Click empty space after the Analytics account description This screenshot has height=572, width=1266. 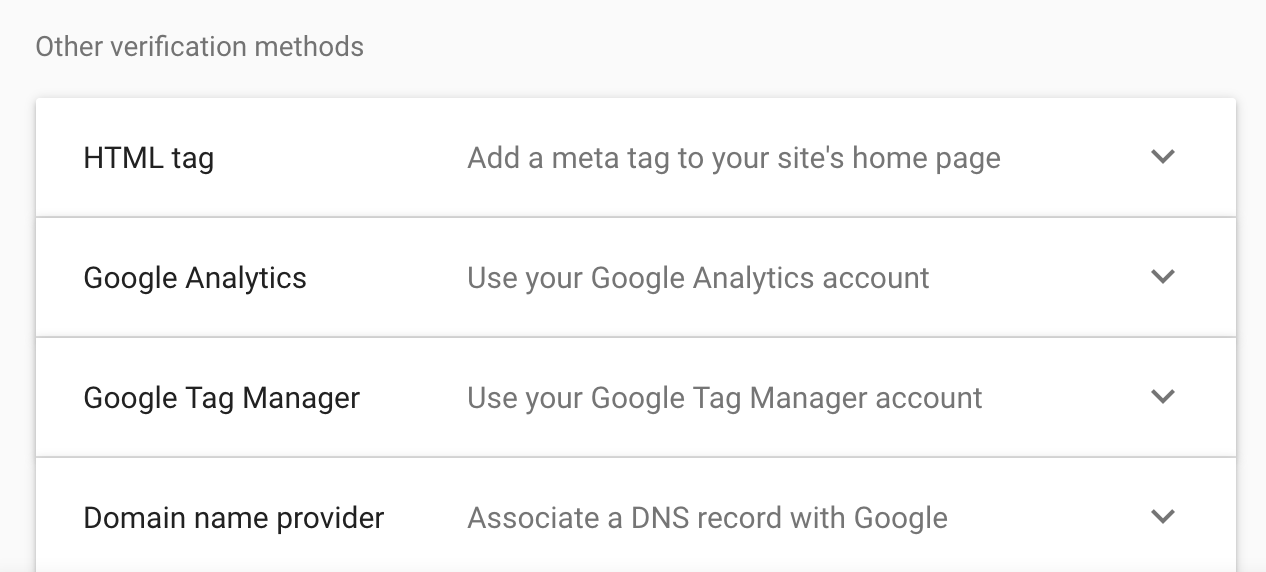pyautogui.click(x=1030, y=278)
